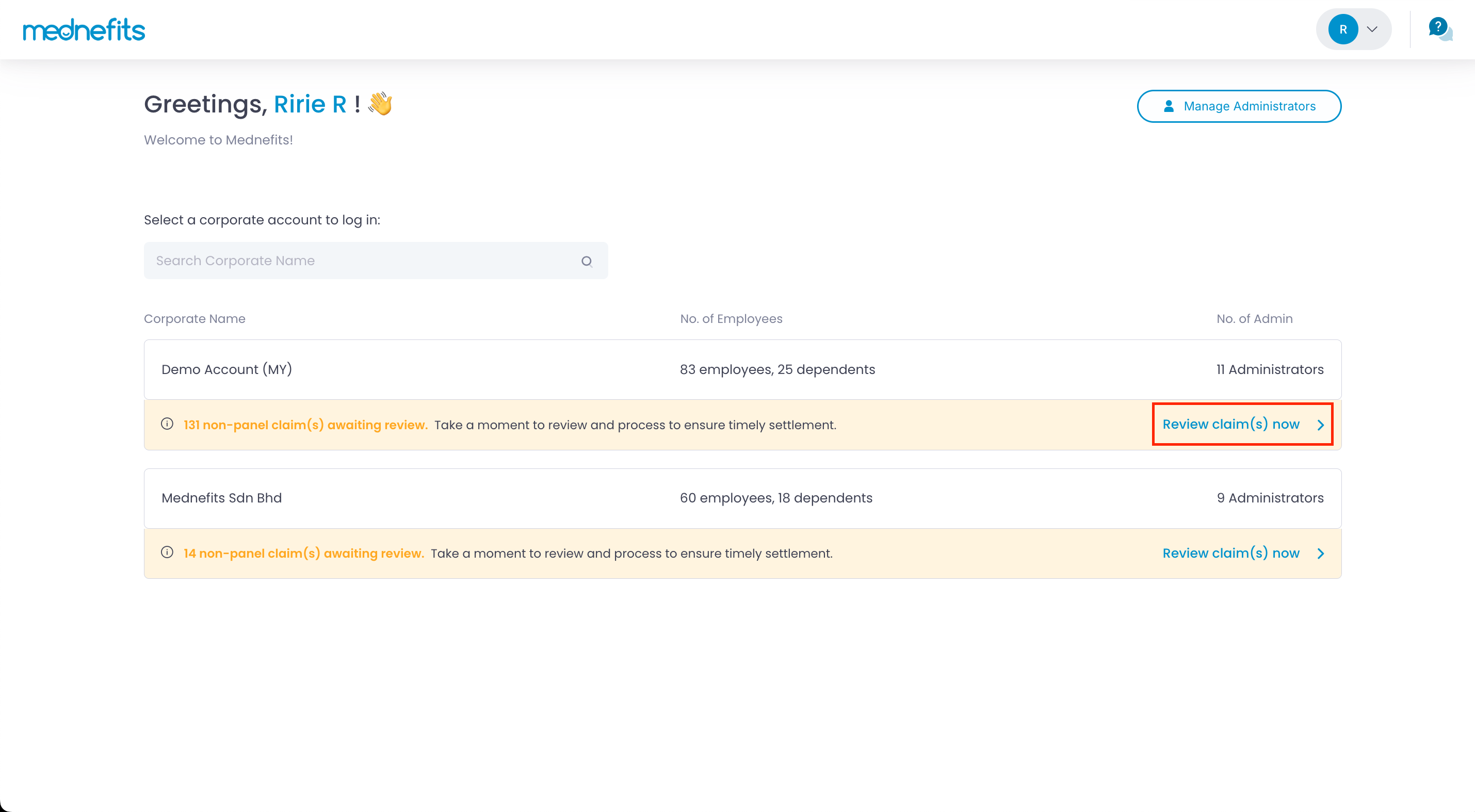Review claims now for Demo Account (MY)
This screenshot has width=1475, height=812.
click(1230, 425)
